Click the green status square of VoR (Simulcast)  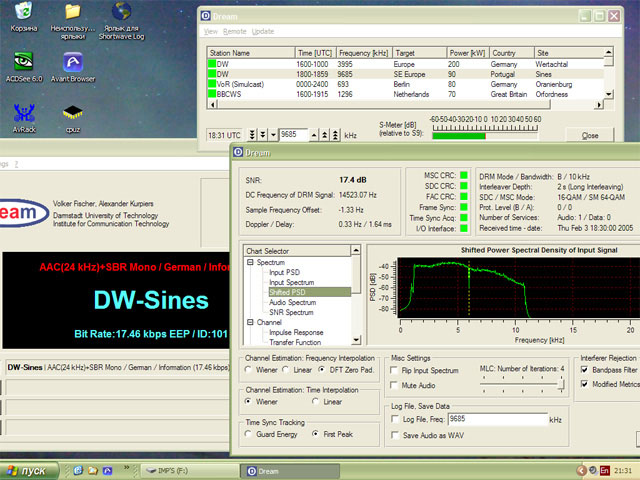pos(212,84)
